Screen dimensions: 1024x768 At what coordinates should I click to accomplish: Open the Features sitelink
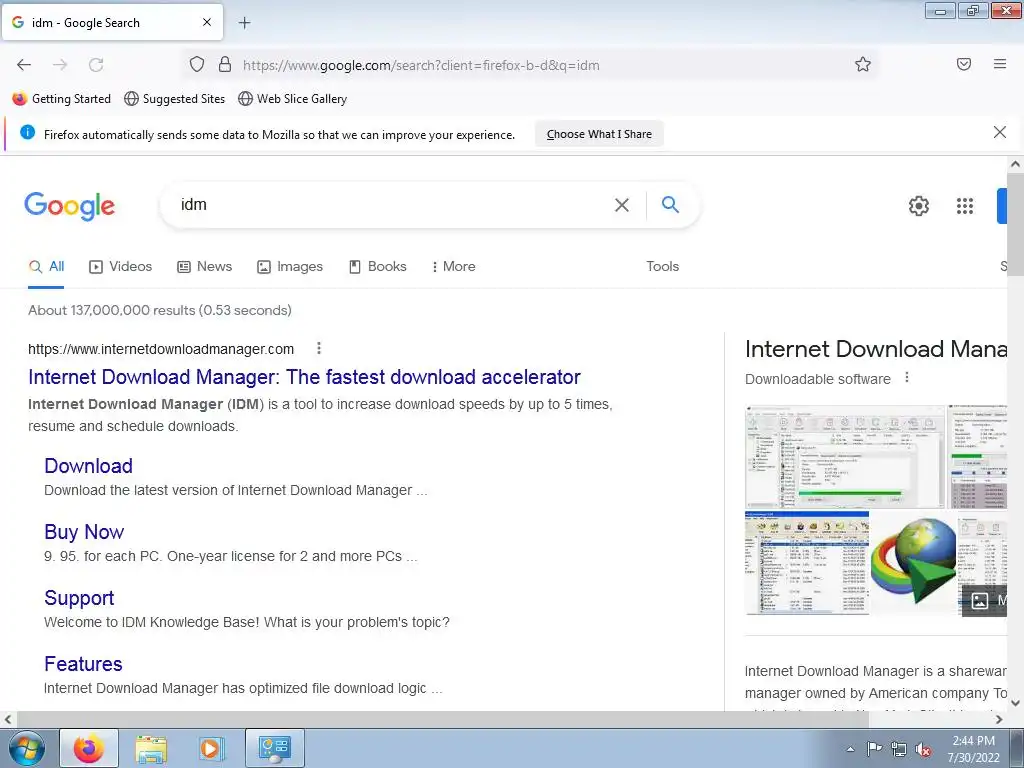point(83,664)
